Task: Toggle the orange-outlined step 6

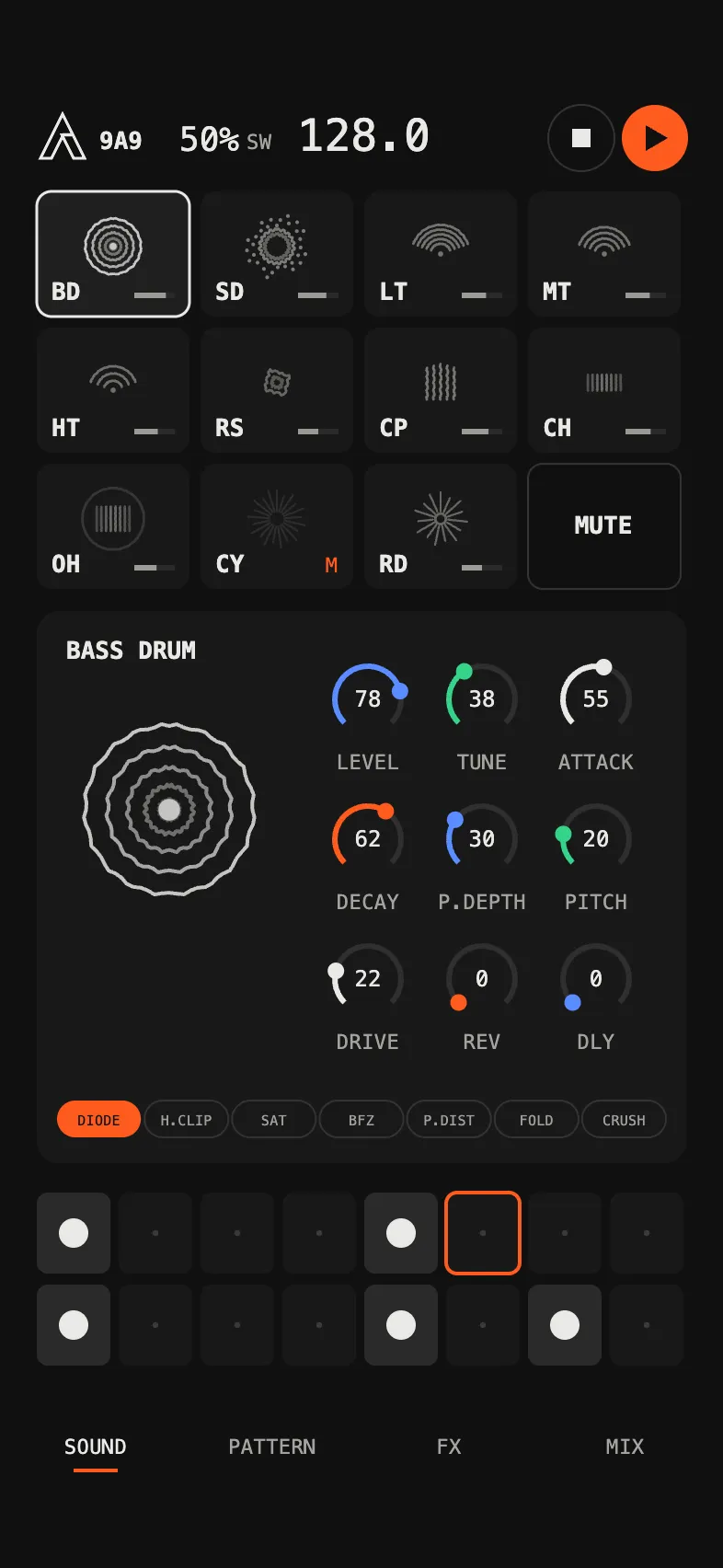Action: tap(483, 1233)
